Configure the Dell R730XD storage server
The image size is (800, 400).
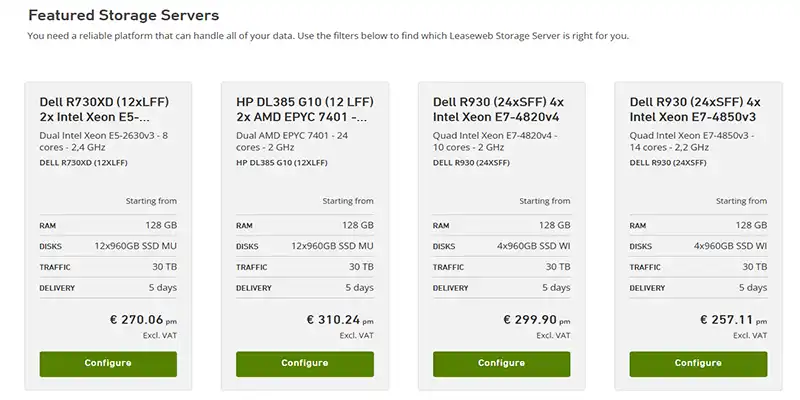(x=108, y=363)
